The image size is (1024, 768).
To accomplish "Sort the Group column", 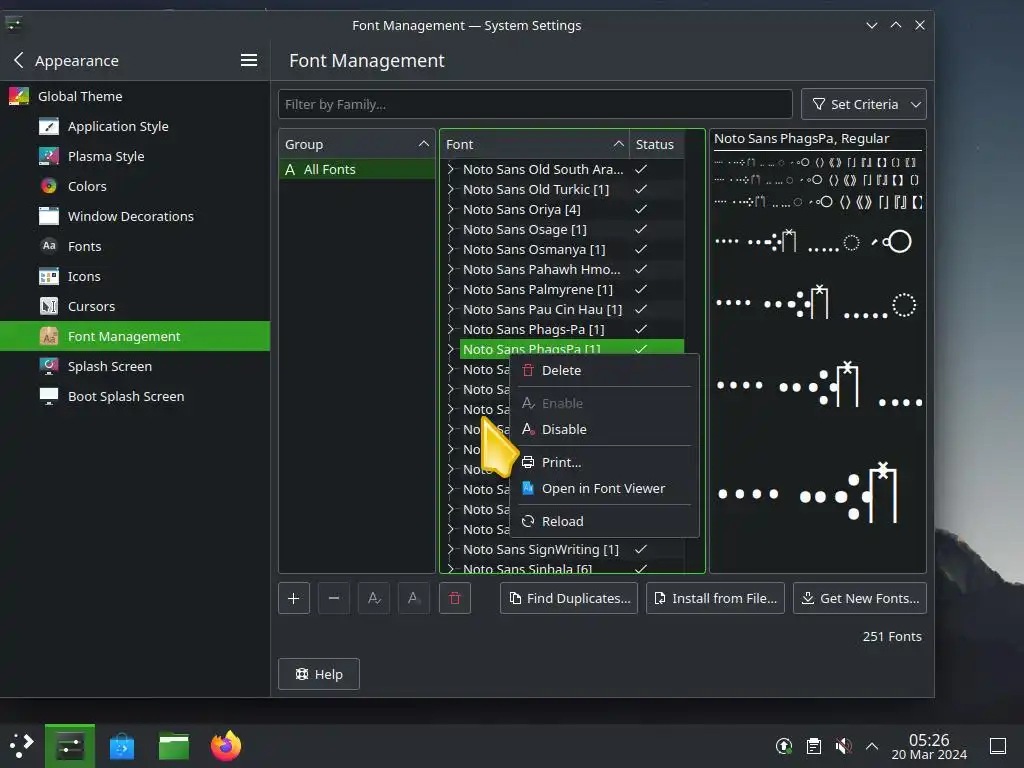I will pos(357,144).
